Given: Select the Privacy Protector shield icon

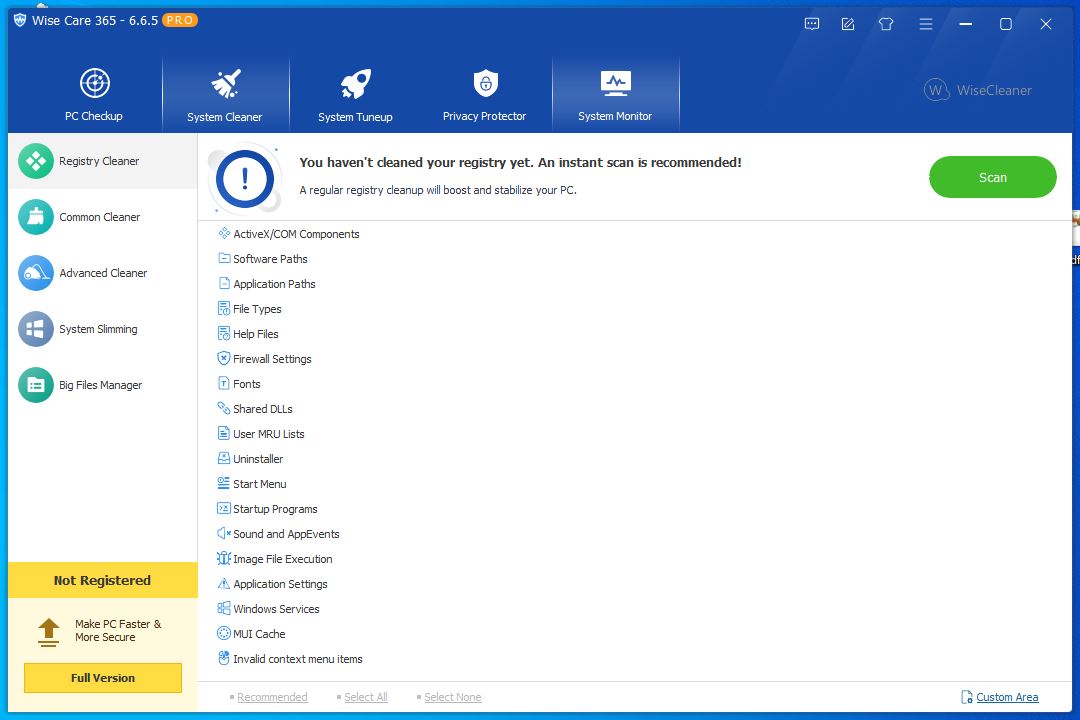Looking at the screenshot, I should click(486, 83).
